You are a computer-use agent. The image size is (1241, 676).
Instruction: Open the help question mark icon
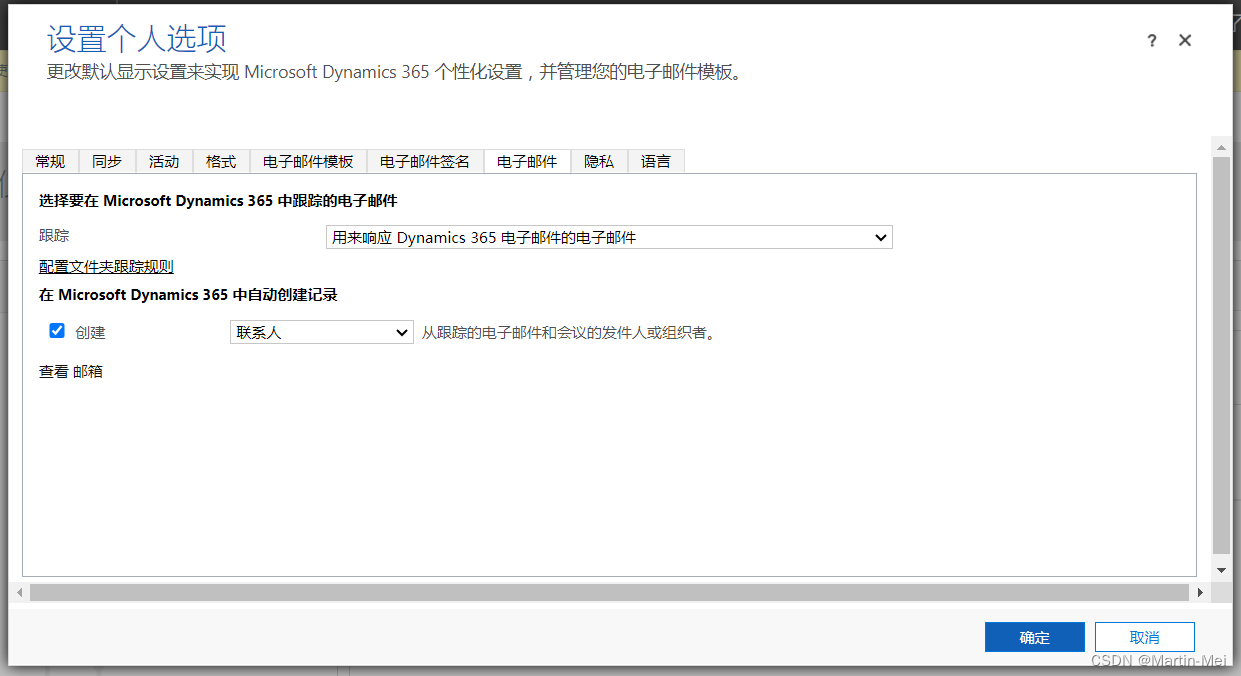click(x=1152, y=41)
